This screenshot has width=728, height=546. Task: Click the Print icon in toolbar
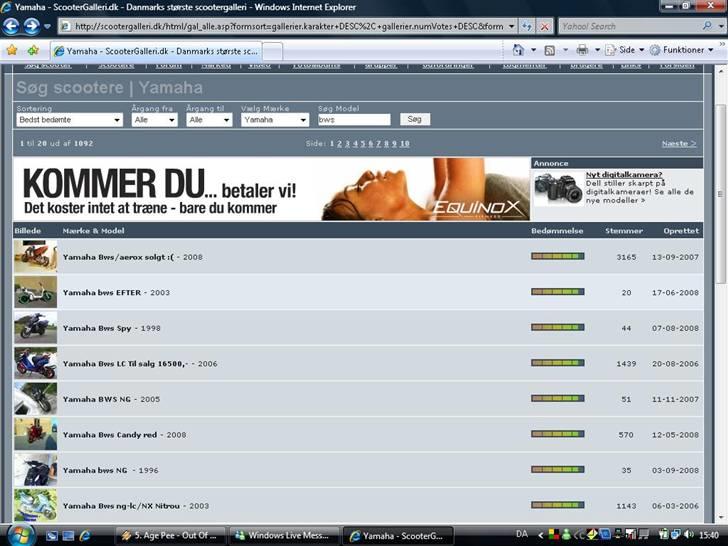coord(582,49)
